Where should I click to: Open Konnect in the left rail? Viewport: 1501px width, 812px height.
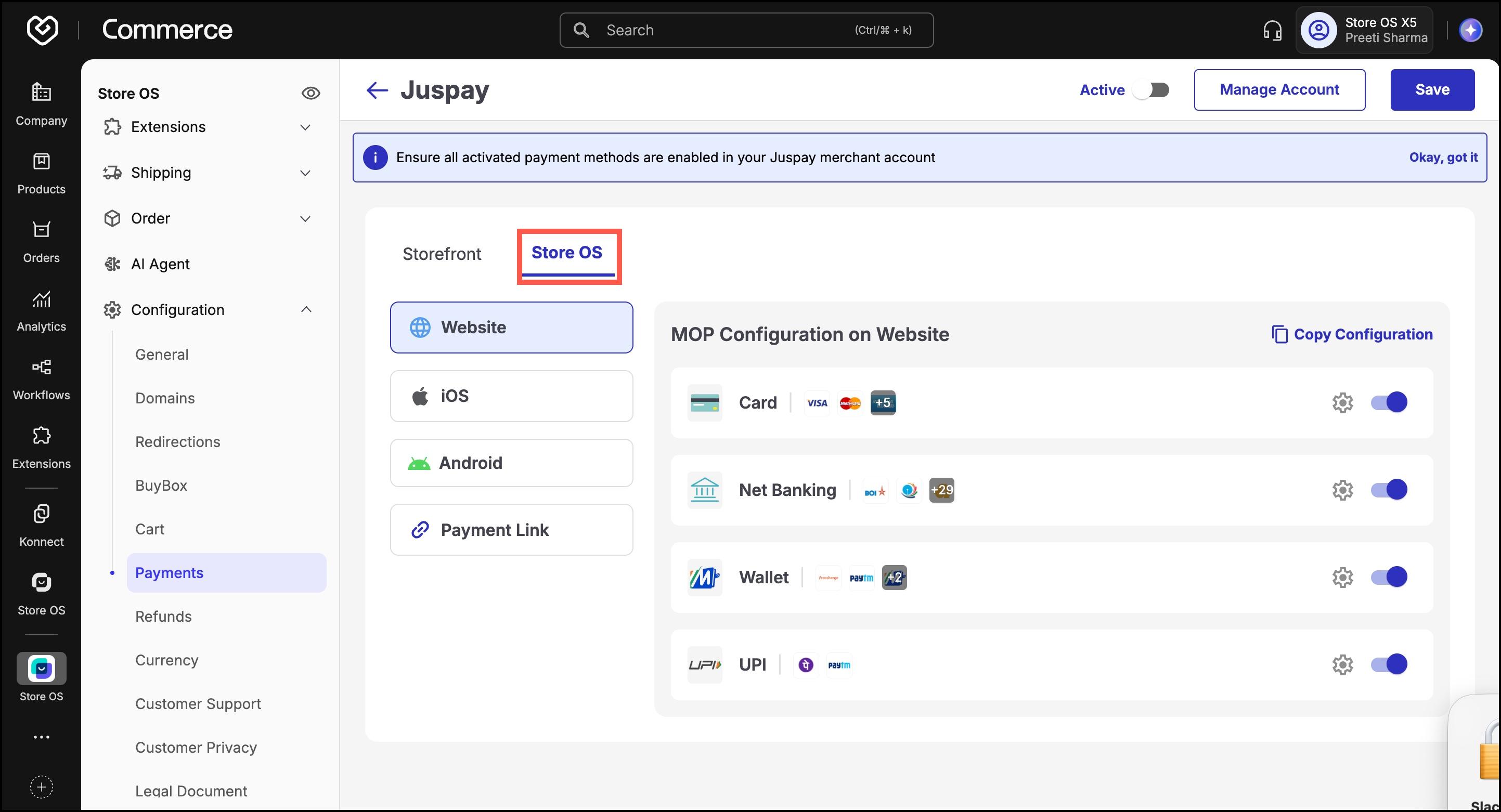42,526
